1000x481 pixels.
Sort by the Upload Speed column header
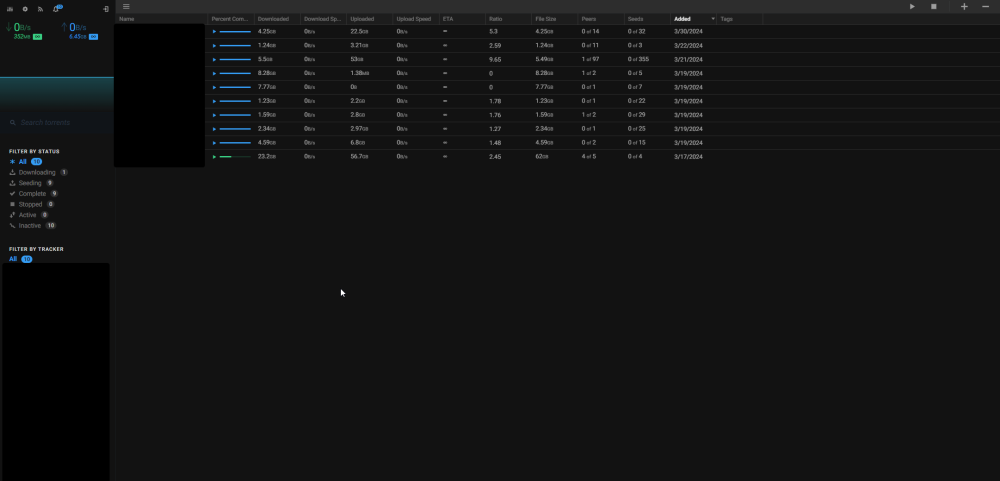[416, 19]
